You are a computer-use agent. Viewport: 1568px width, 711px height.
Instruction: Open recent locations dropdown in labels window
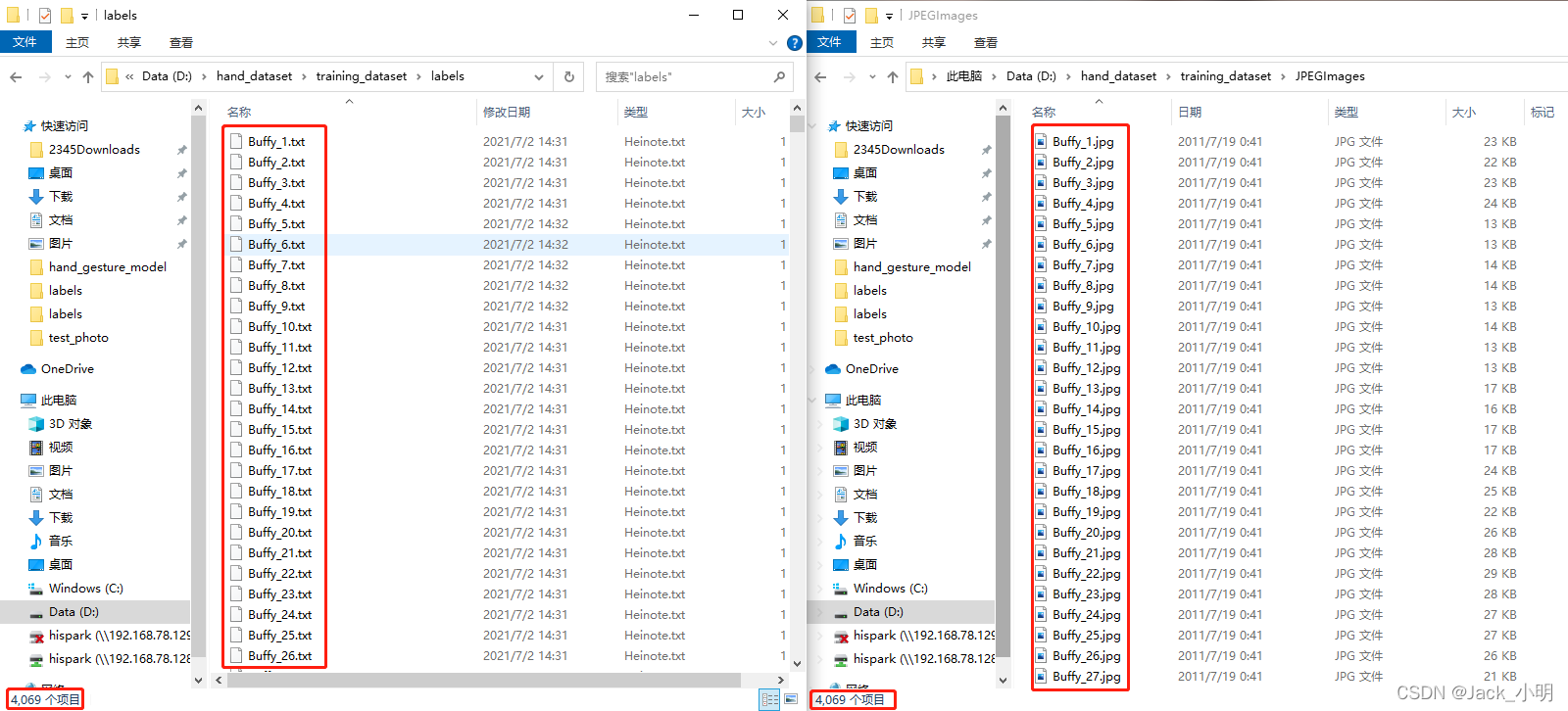click(68, 76)
